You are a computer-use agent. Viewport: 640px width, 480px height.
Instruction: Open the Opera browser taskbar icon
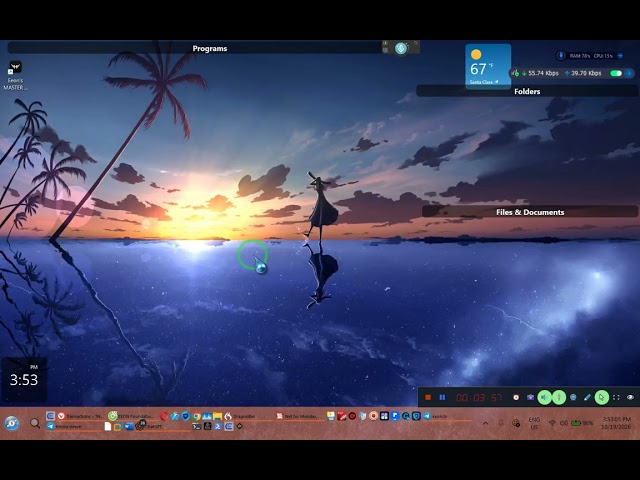pos(164,416)
